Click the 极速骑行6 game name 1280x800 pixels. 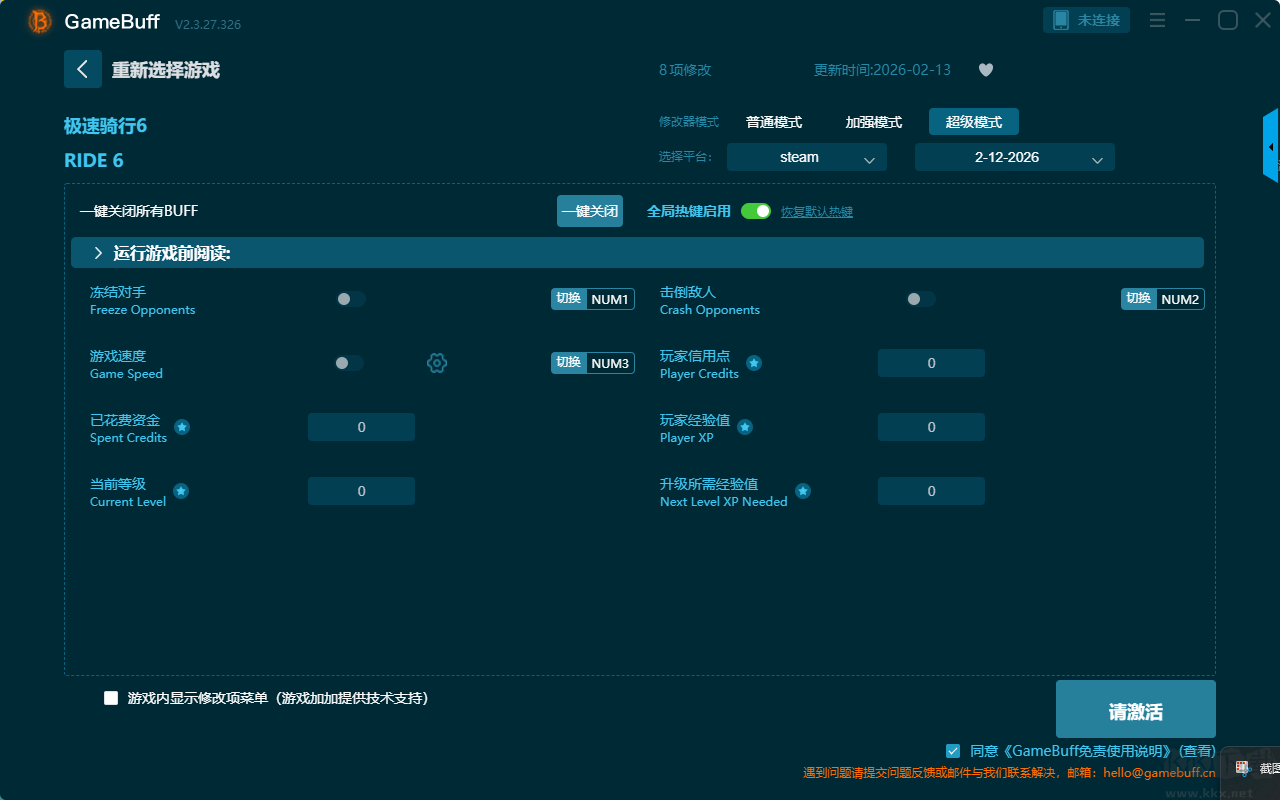click(106, 126)
